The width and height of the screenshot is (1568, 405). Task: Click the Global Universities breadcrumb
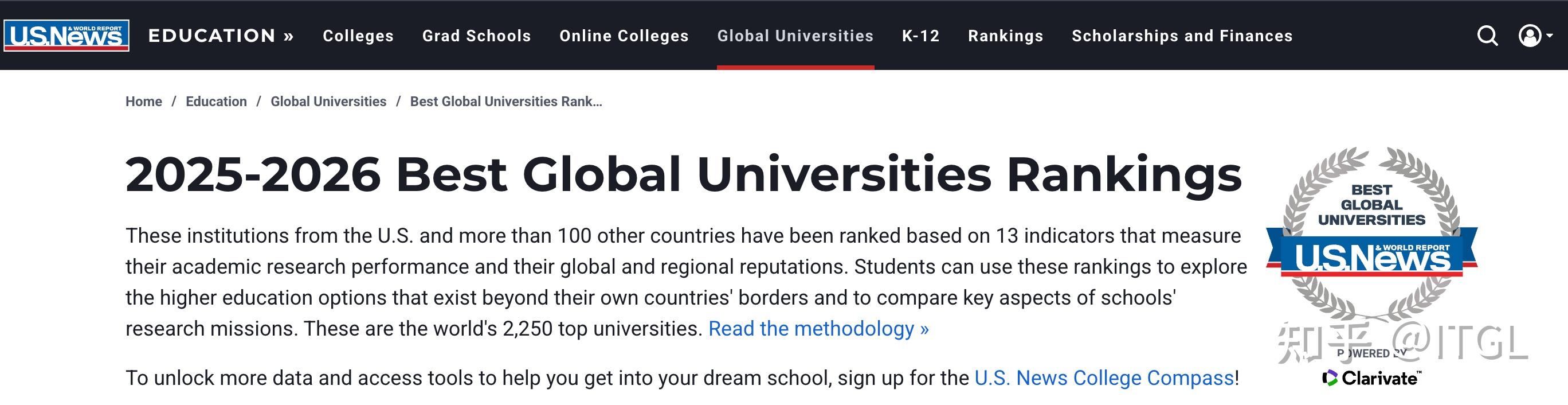327,101
